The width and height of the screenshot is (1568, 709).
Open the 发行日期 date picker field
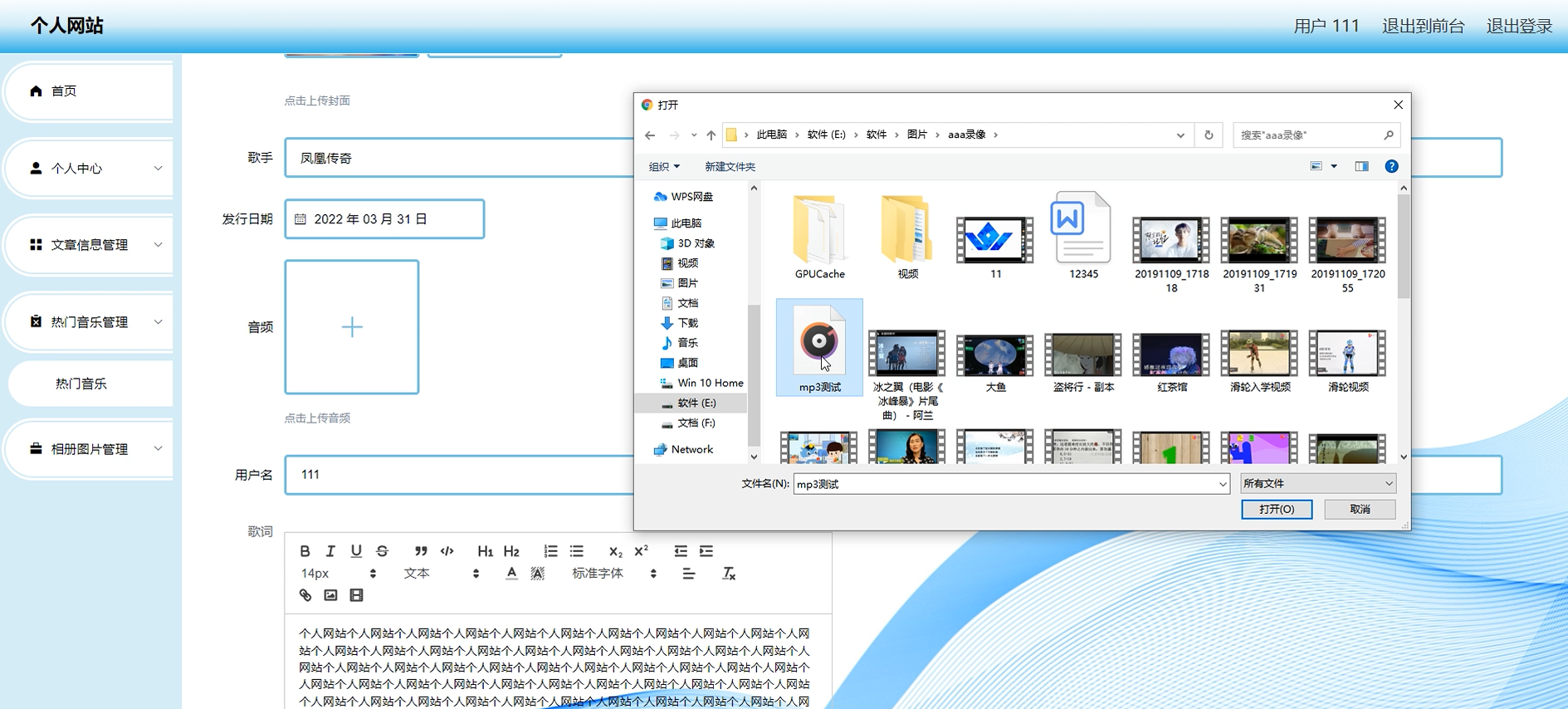click(384, 219)
